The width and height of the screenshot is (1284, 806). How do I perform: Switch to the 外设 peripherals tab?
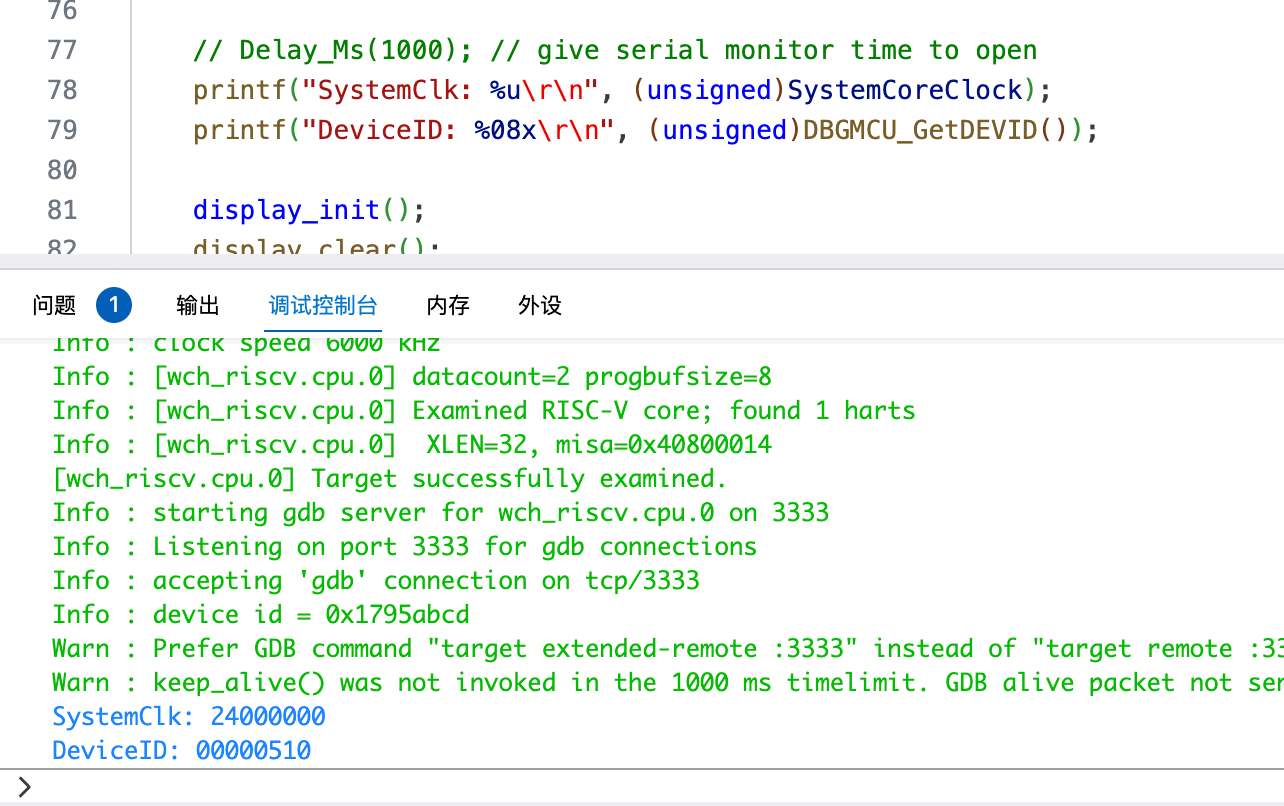(x=540, y=305)
